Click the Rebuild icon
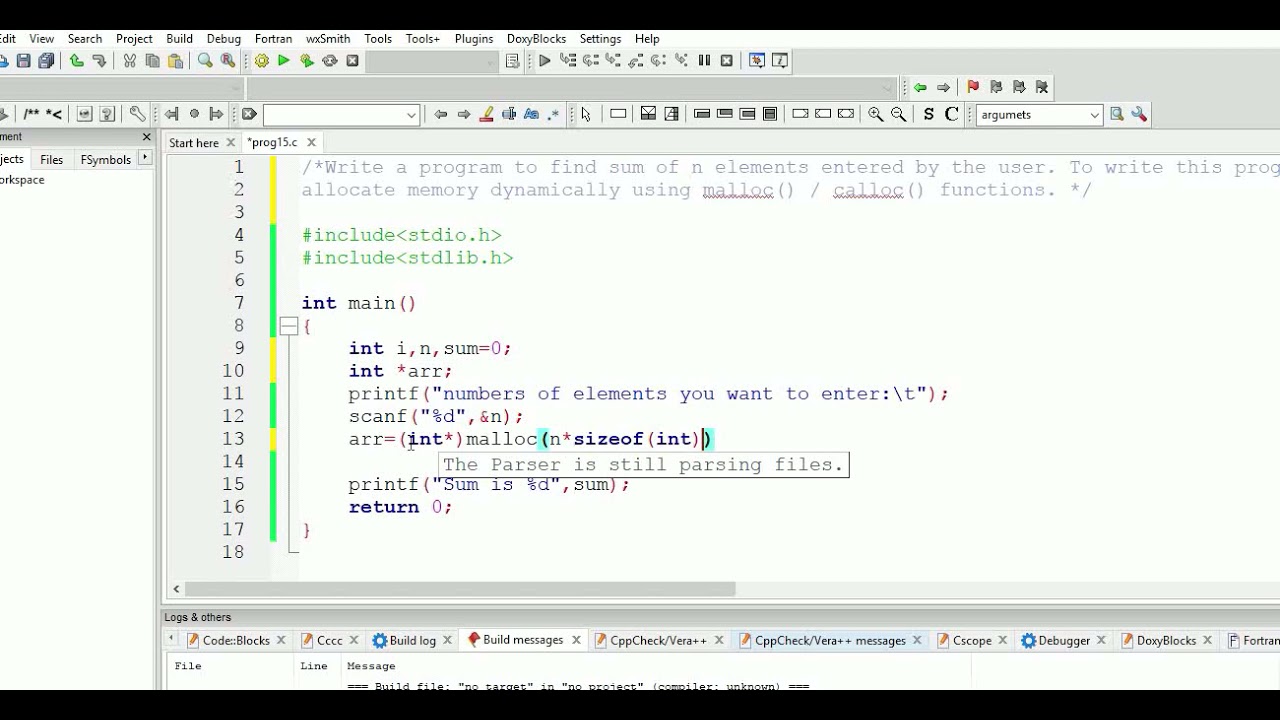Viewport: 1280px width, 720px height. (330, 61)
